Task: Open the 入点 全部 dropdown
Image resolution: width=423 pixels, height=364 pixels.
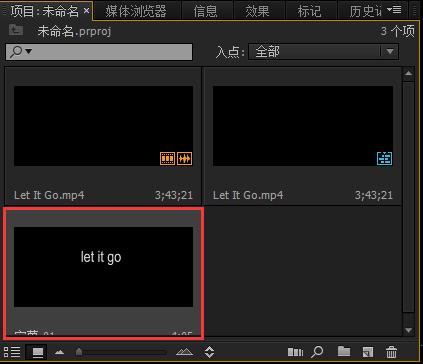Action: coord(323,52)
